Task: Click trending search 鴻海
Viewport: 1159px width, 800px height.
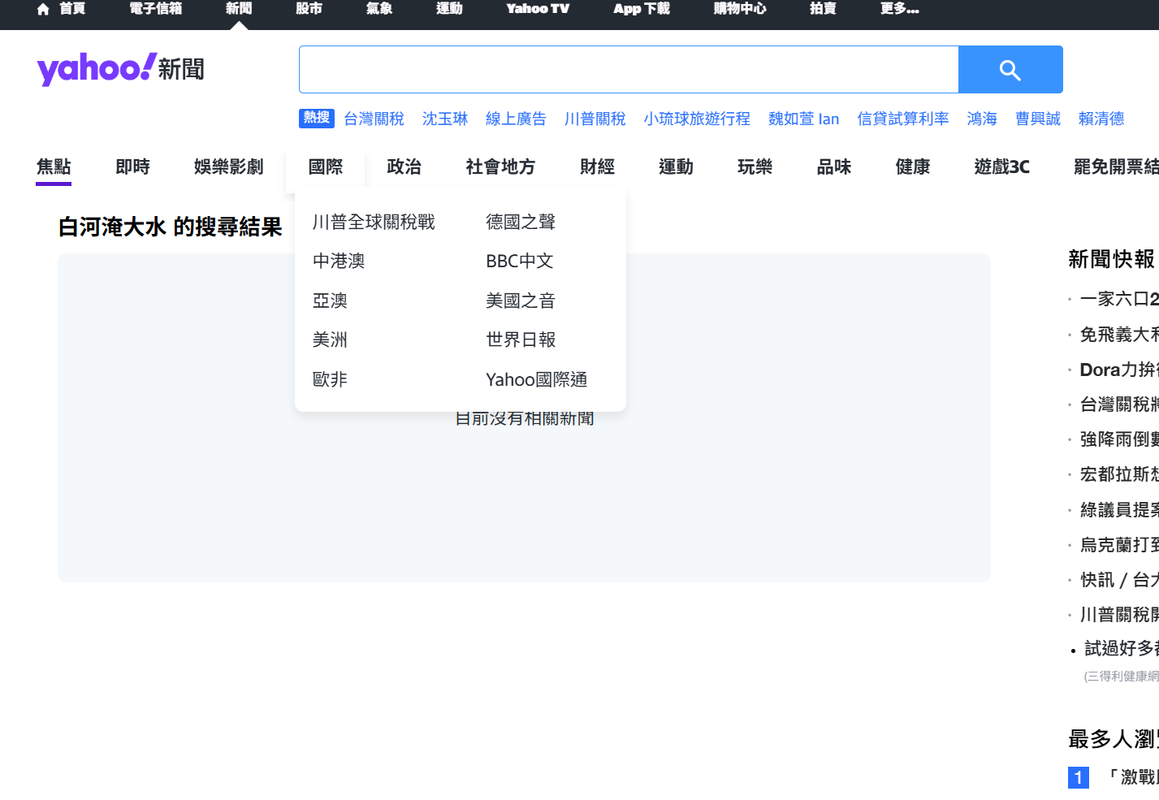Action: (x=982, y=118)
